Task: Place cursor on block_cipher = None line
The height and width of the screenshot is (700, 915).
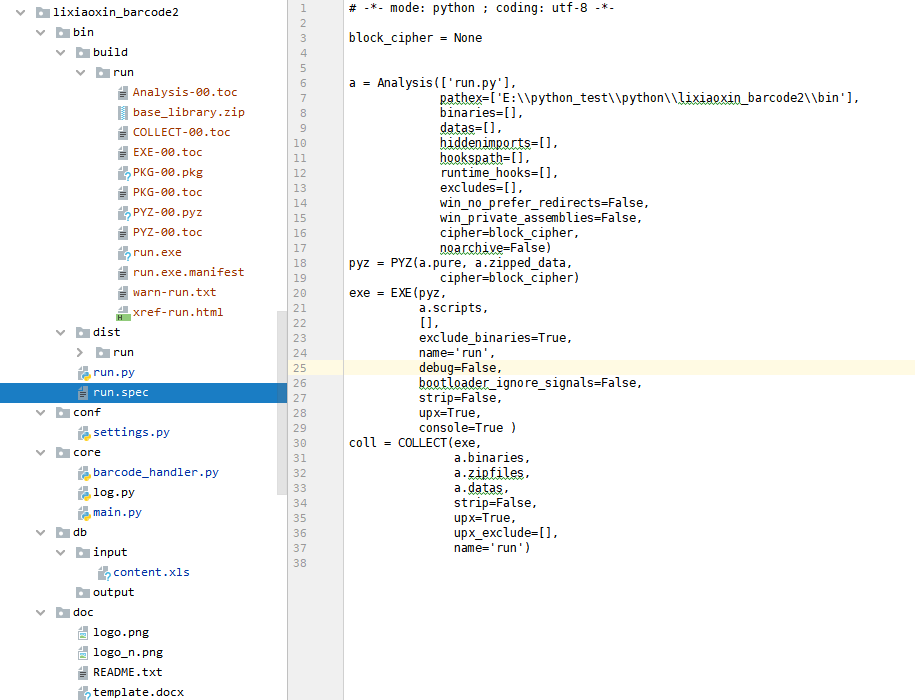Action: (415, 38)
